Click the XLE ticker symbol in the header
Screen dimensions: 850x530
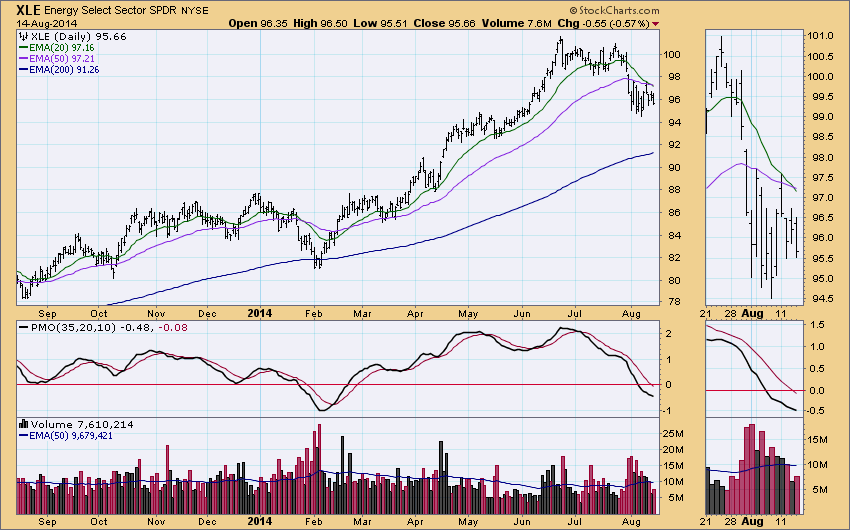pos(28,10)
